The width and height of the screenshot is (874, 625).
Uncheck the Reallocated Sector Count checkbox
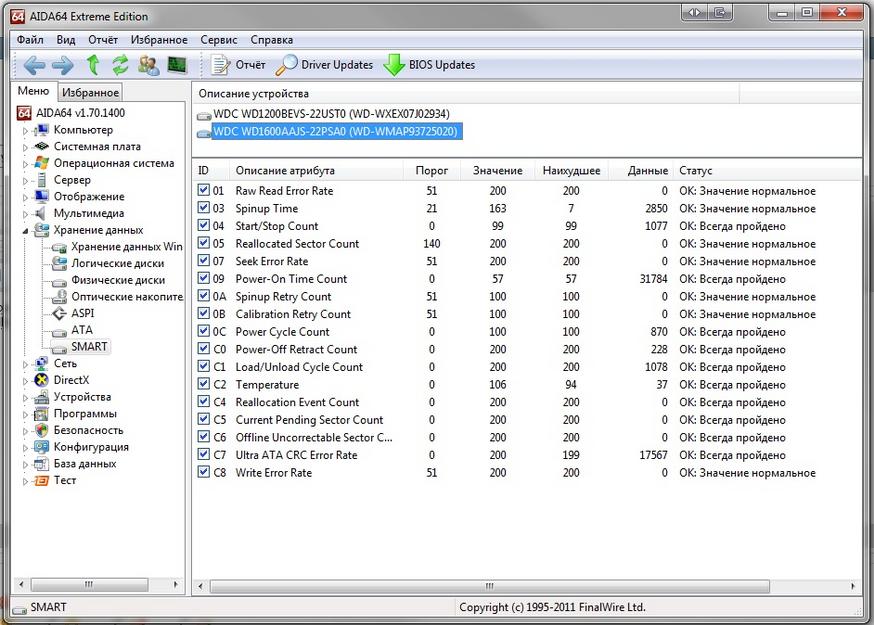[203, 243]
